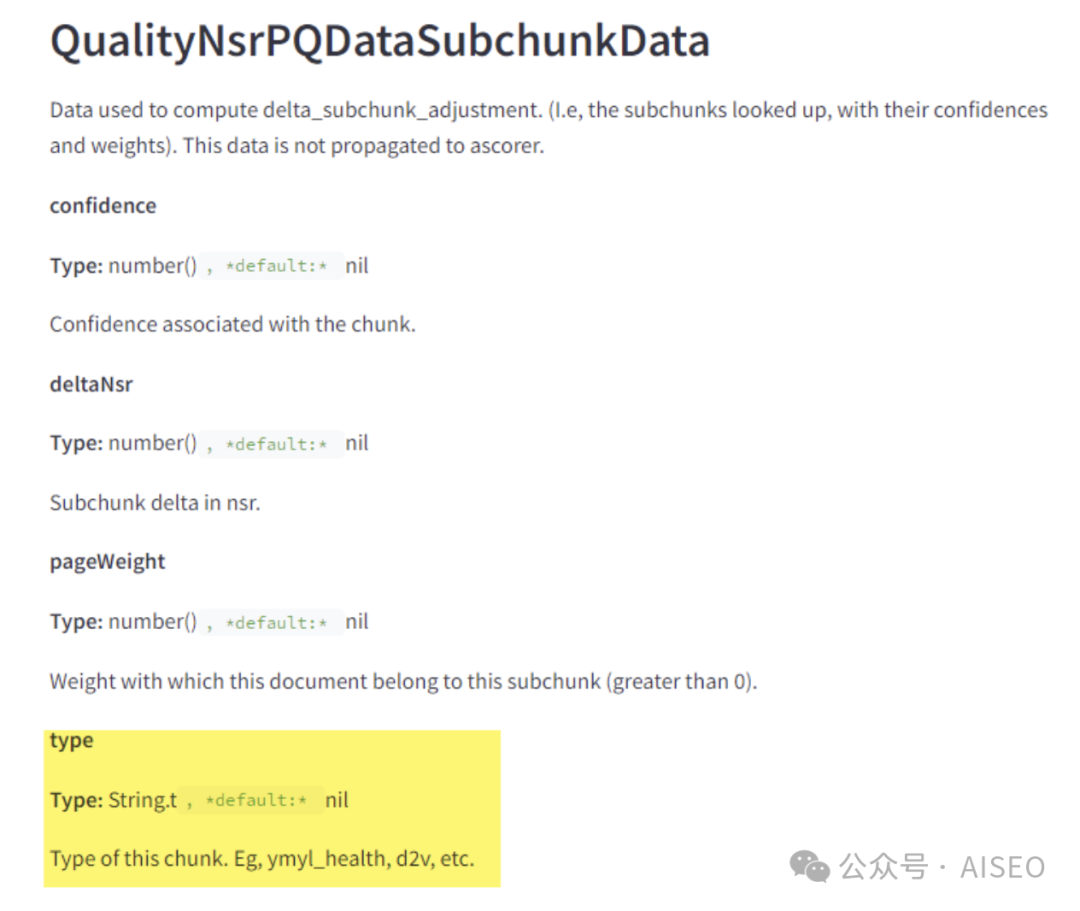
Task: Click the *default:* code tag under confidence
Action: 275,267
